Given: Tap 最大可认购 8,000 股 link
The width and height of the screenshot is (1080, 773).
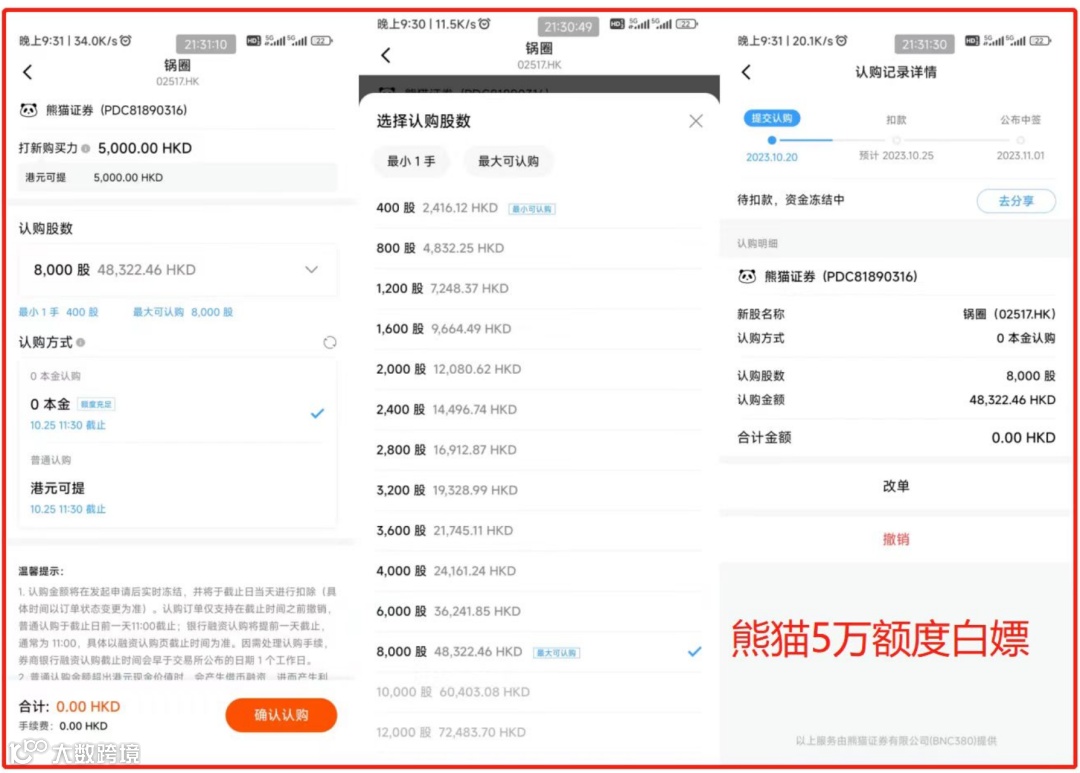Looking at the screenshot, I should click(183, 312).
